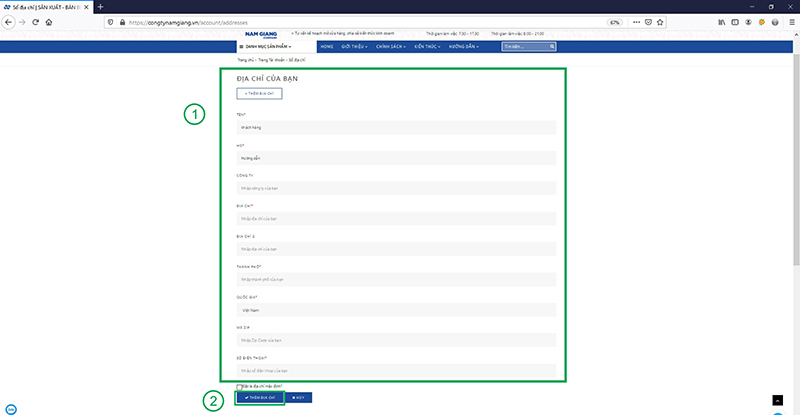
Task: Expand the Kiến thức menu
Action: [427, 46]
